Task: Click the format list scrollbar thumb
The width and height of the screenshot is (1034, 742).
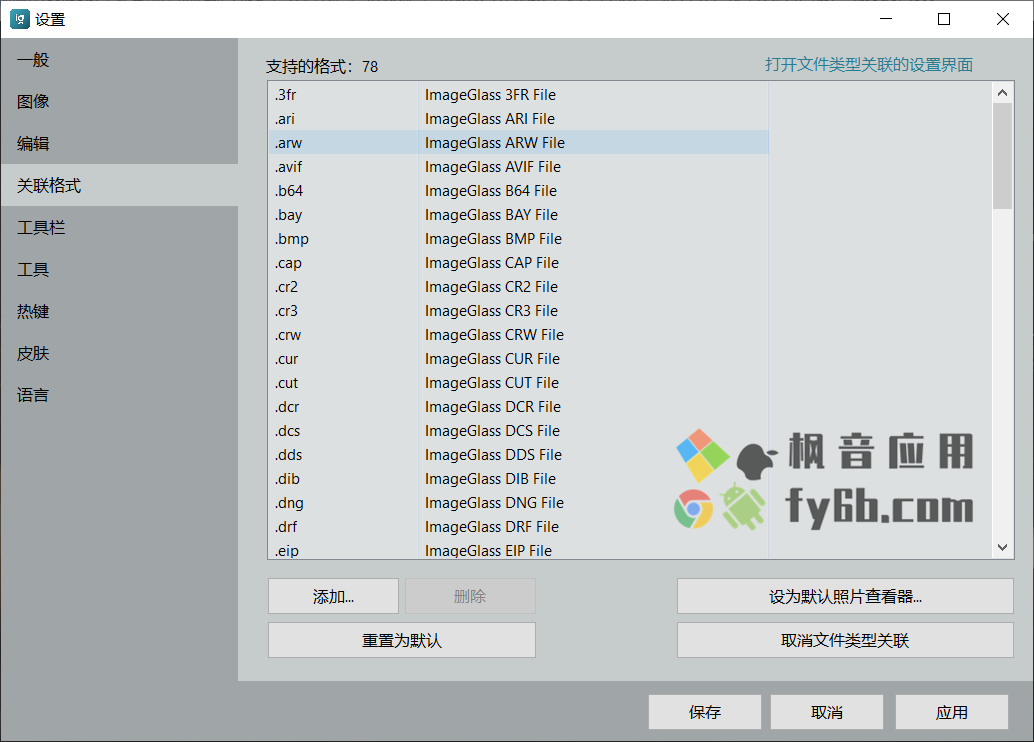Action: 1002,156
